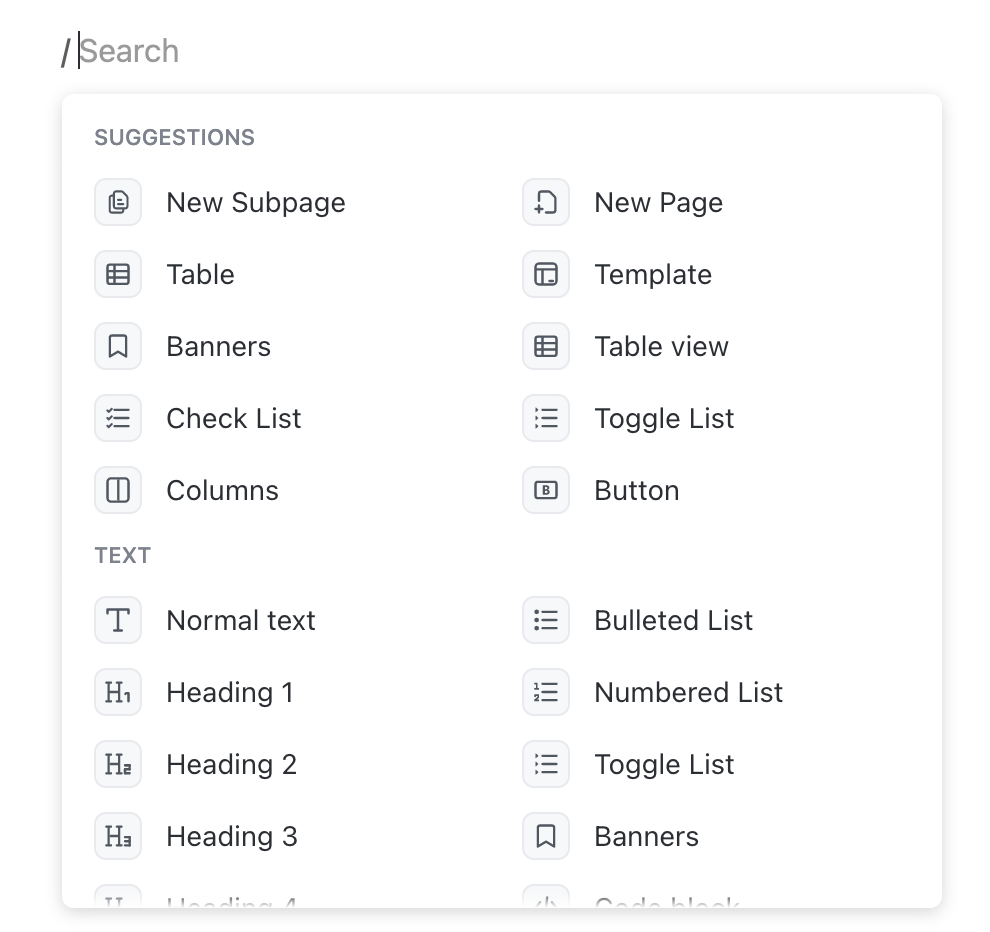Pick Toggle List under Suggestions
Image resolution: width=990 pixels, height=932 pixels.
(664, 419)
